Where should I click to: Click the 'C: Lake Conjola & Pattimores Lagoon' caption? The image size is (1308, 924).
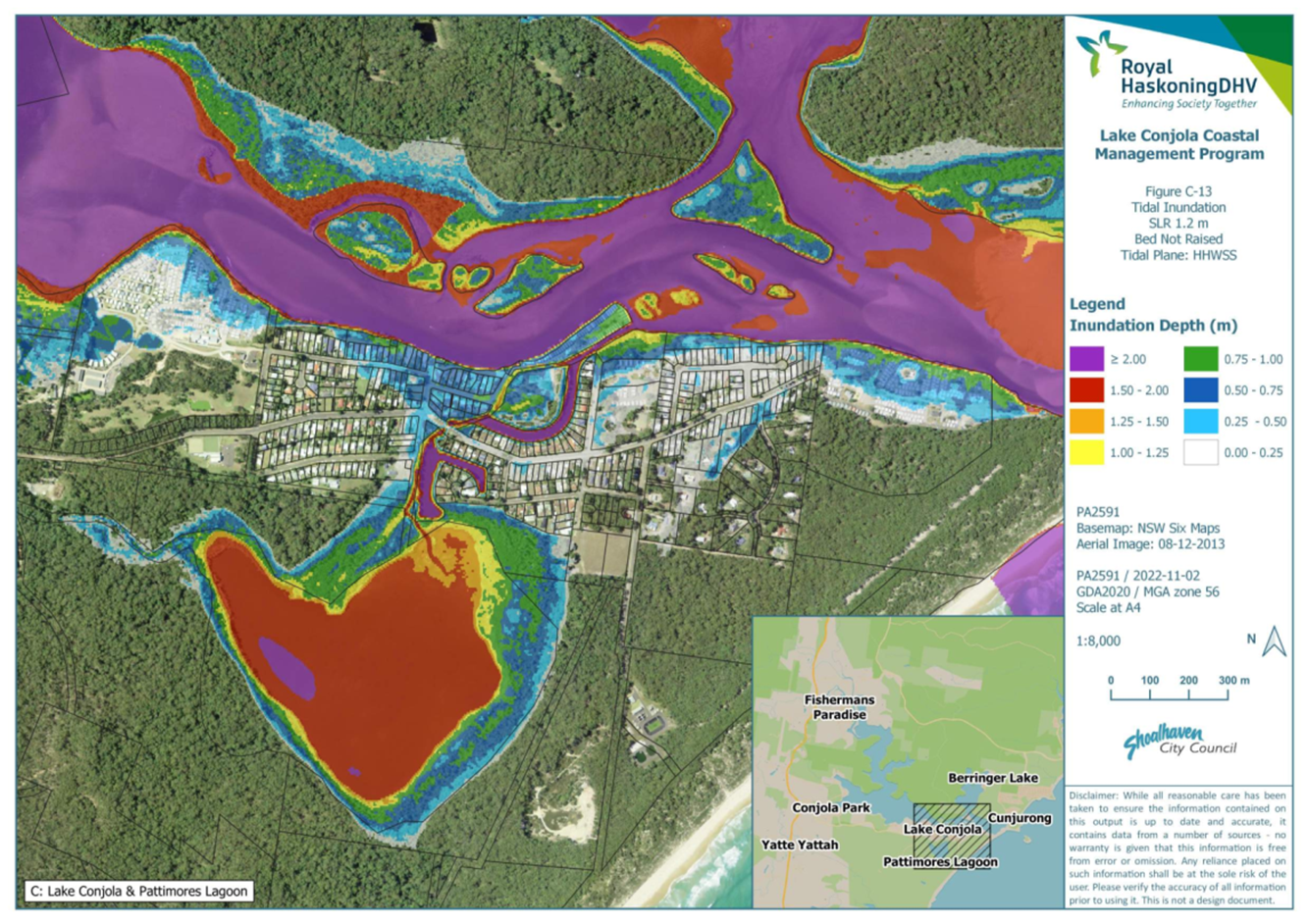[139, 892]
